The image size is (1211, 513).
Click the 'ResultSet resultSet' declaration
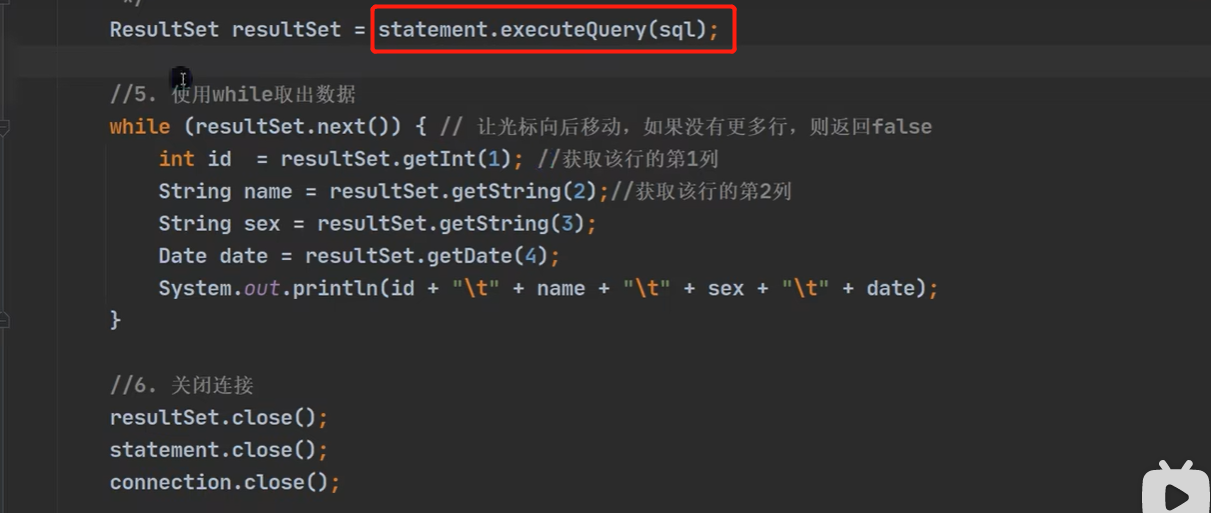tap(225, 29)
